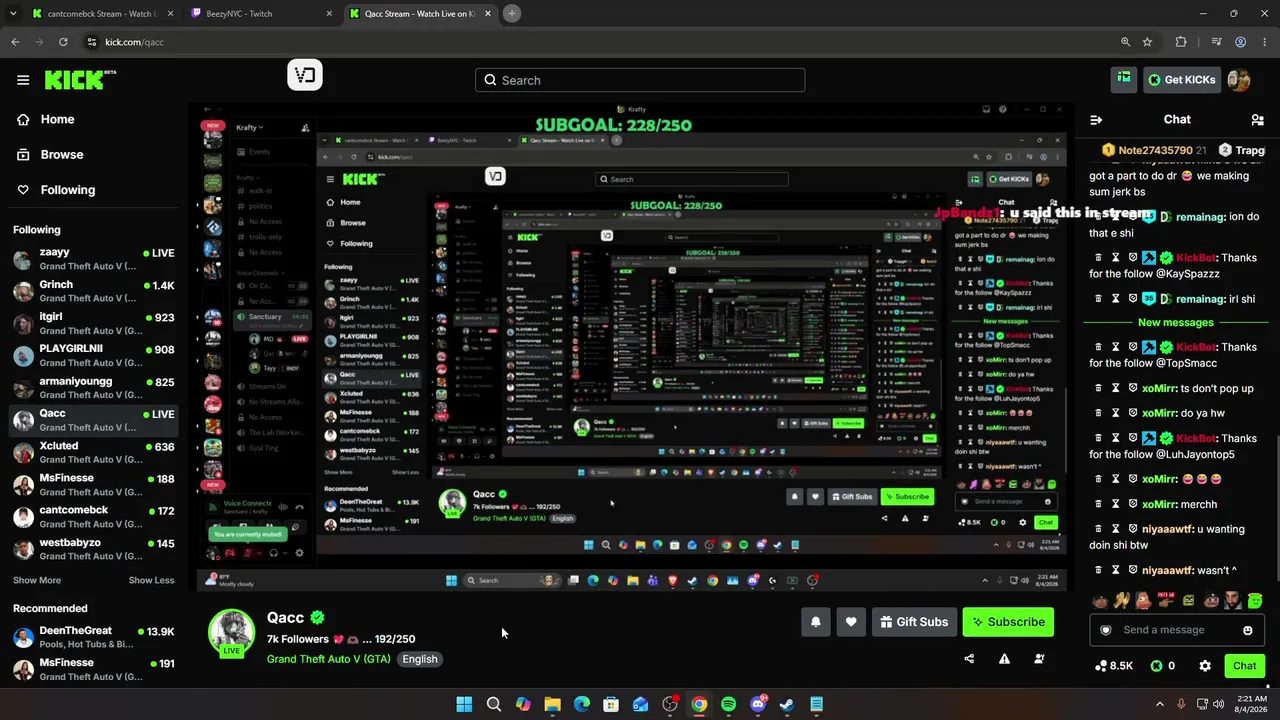The image size is (1280, 720).
Task: Open Spotify from the taskbar
Action: [x=728, y=704]
